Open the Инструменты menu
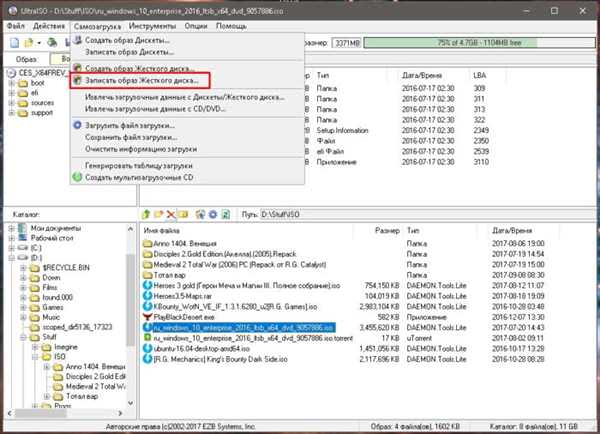The image size is (600, 434). point(152,26)
